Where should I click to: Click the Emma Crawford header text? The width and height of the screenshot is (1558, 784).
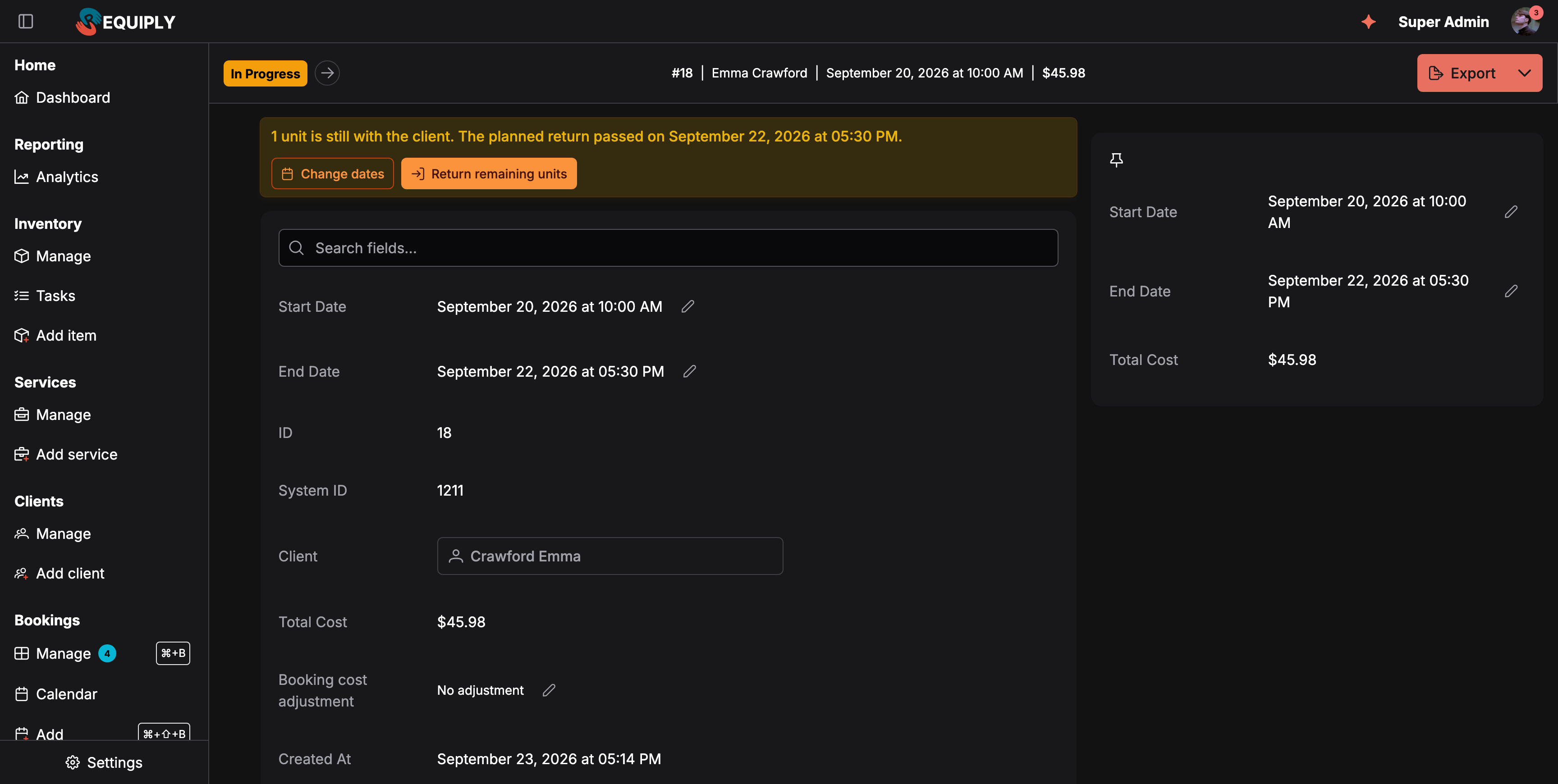pyautogui.click(x=759, y=73)
